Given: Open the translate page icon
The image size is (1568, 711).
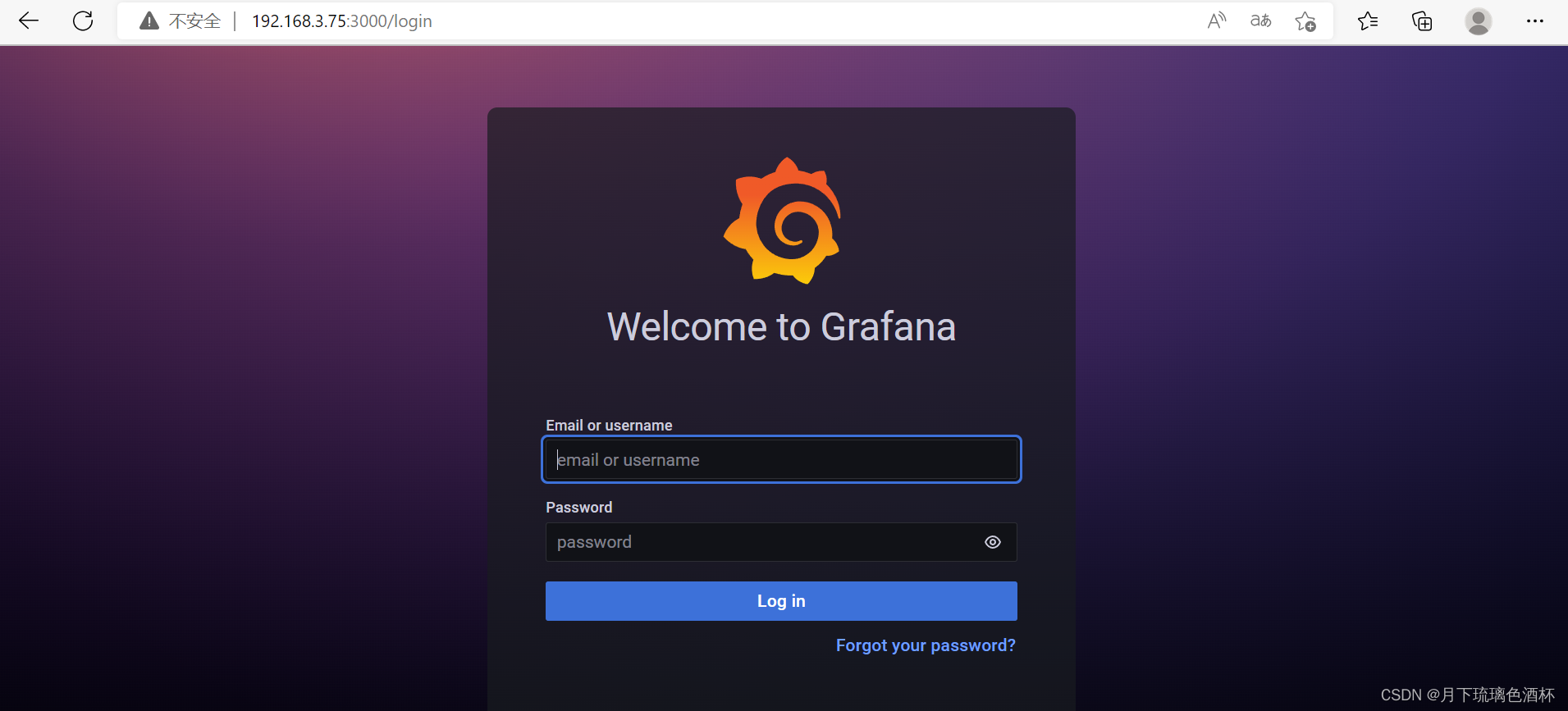Looking at the screenshot, I should click(x=1261, y=21).
